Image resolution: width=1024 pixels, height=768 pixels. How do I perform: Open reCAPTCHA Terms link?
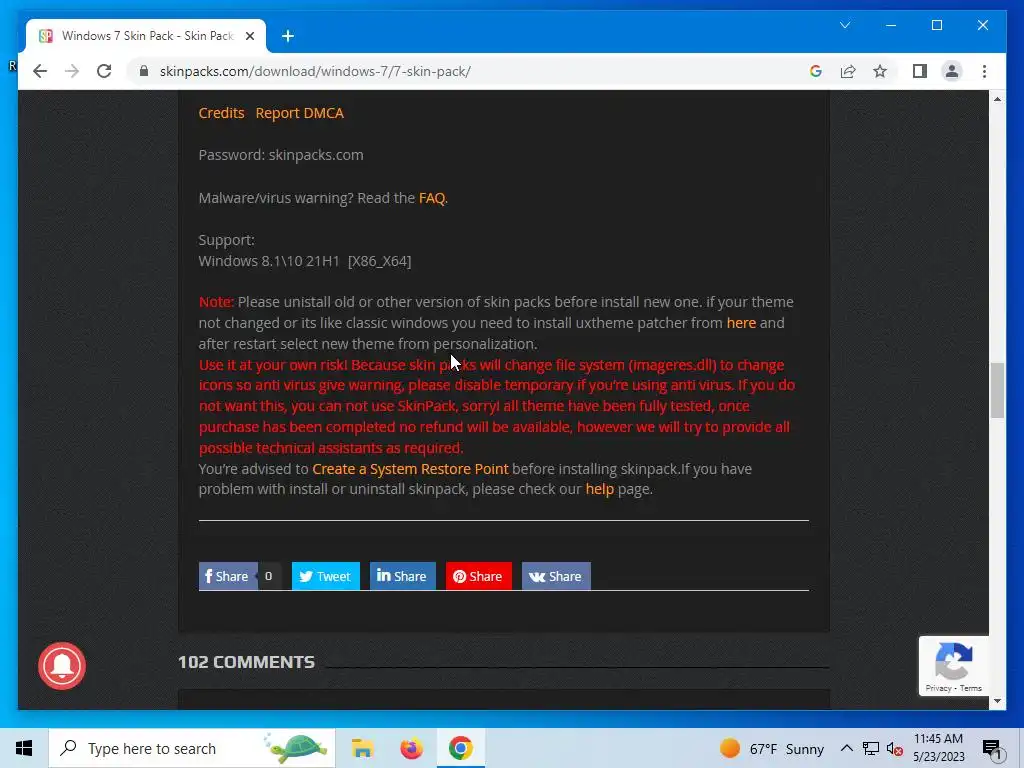click(971, 688)
